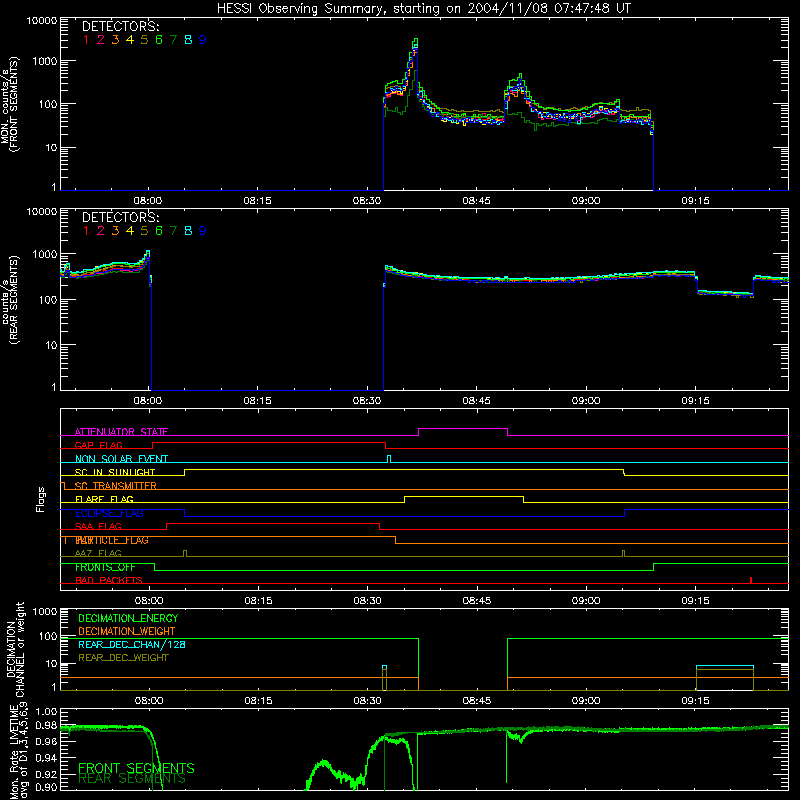Pick detector 9 in rear segments legend
The width and height of the screenshot is (800, 800).
coord(203,231)
